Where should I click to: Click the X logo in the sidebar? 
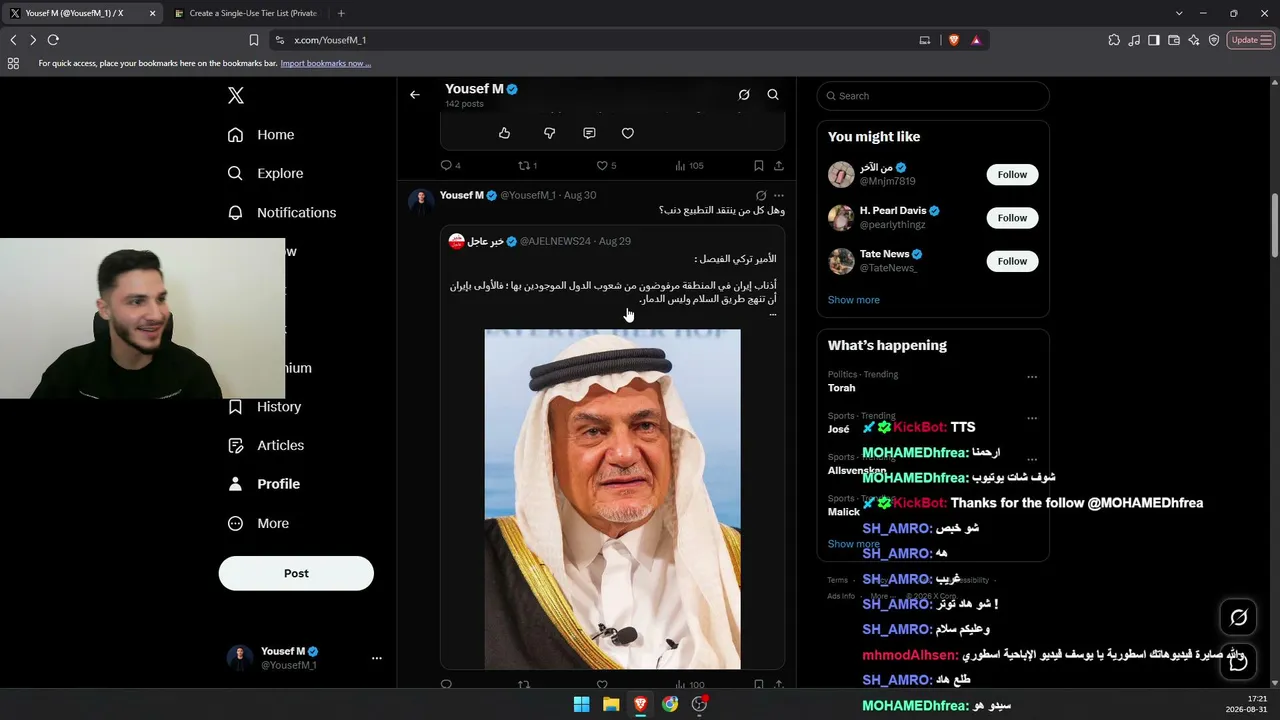pos(235,96)
